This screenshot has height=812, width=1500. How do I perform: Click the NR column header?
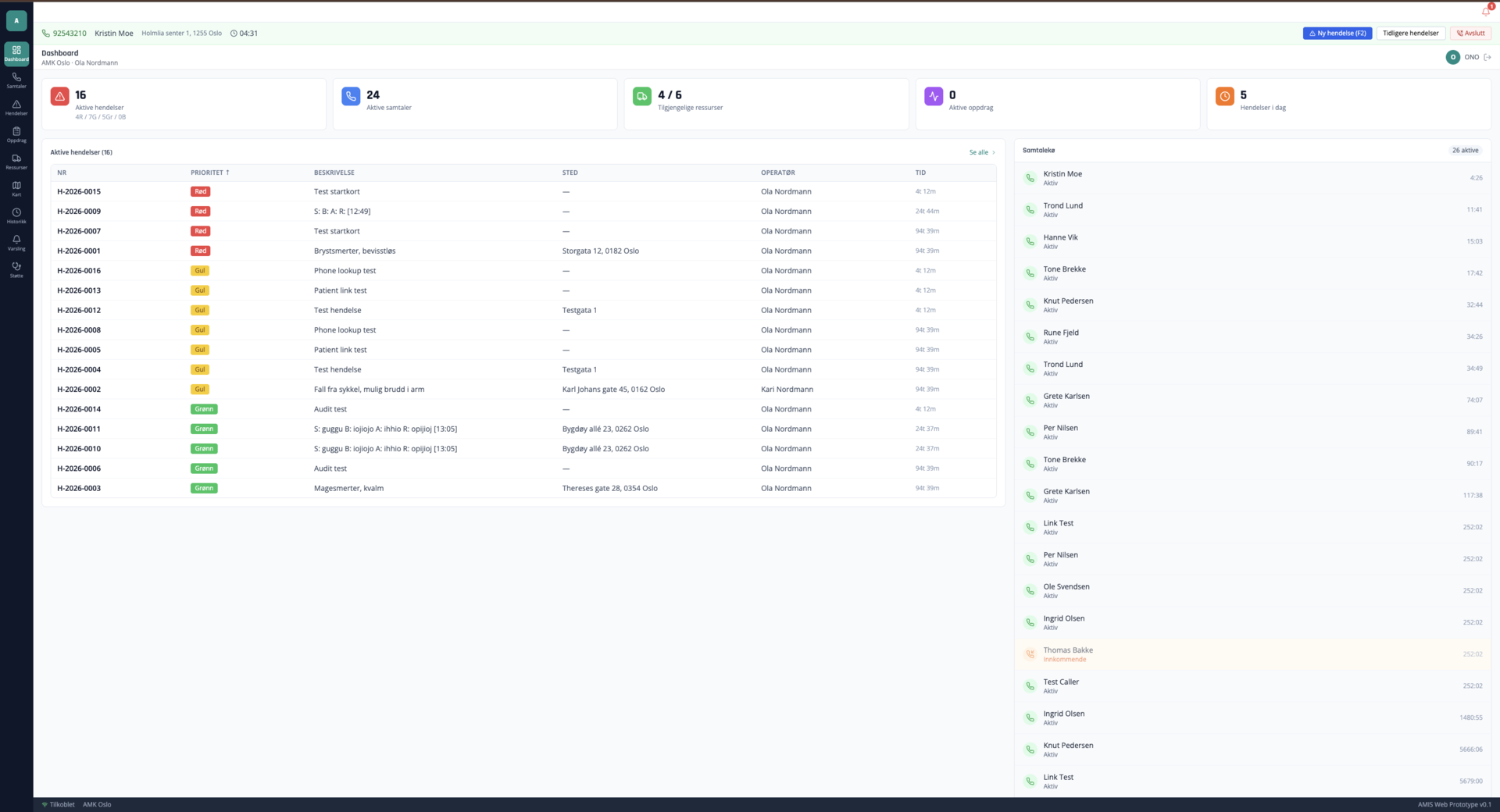click(x=62, y=173)
